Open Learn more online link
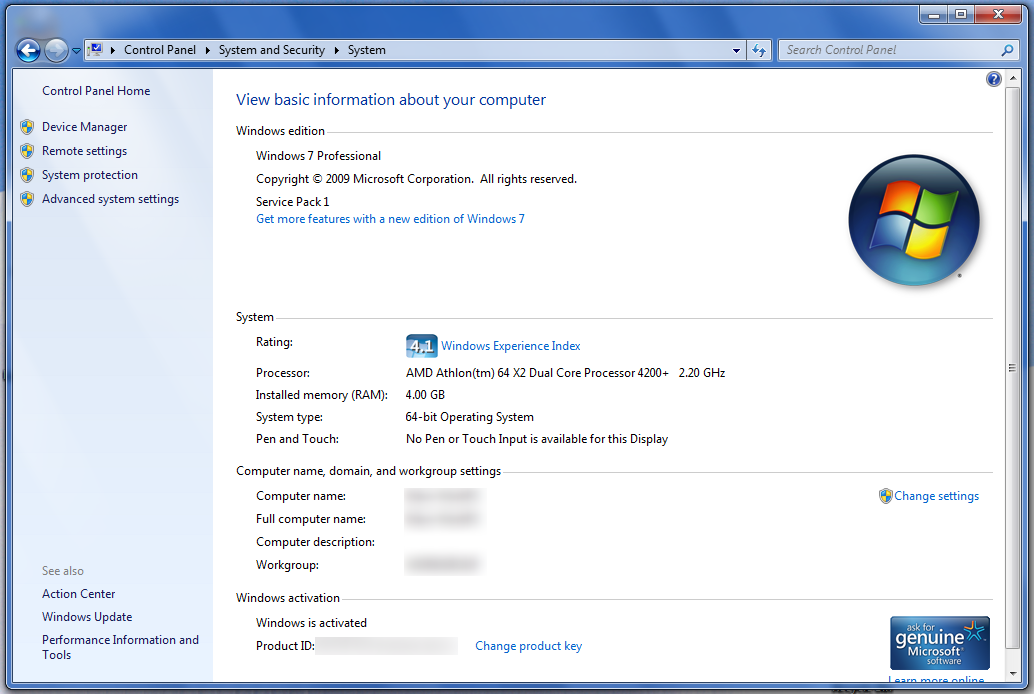Screen dimensions: 1034x694 pyautogui.click(x=936, y=679)
